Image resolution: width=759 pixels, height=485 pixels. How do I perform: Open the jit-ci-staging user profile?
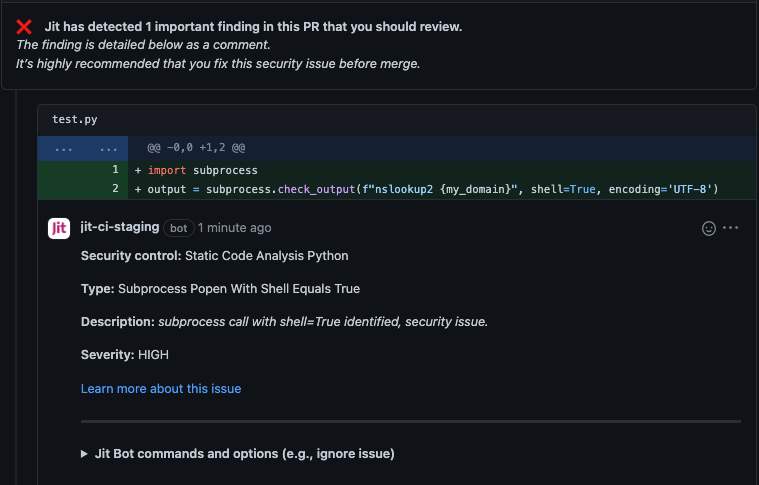(x=119, y=228)
